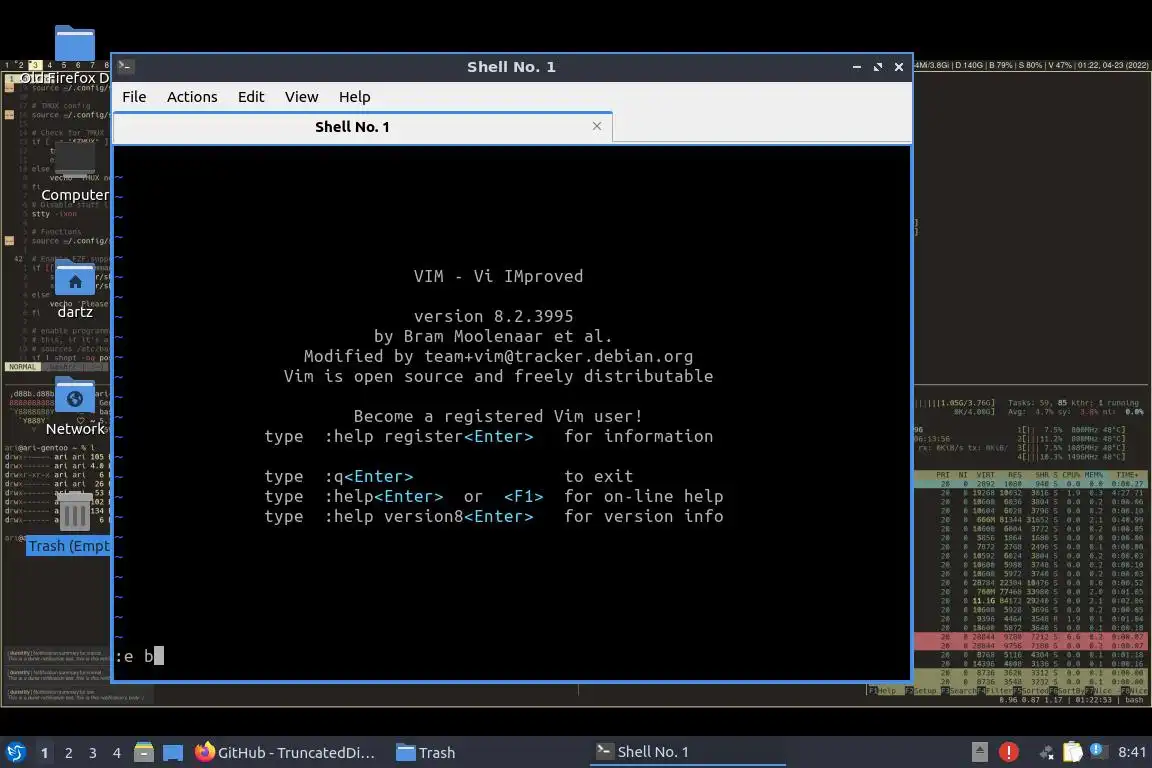The width and height of the screenshot is (1152, 768).
Task: Open the Lubuntu start menu icon
Action: point(16,752)
